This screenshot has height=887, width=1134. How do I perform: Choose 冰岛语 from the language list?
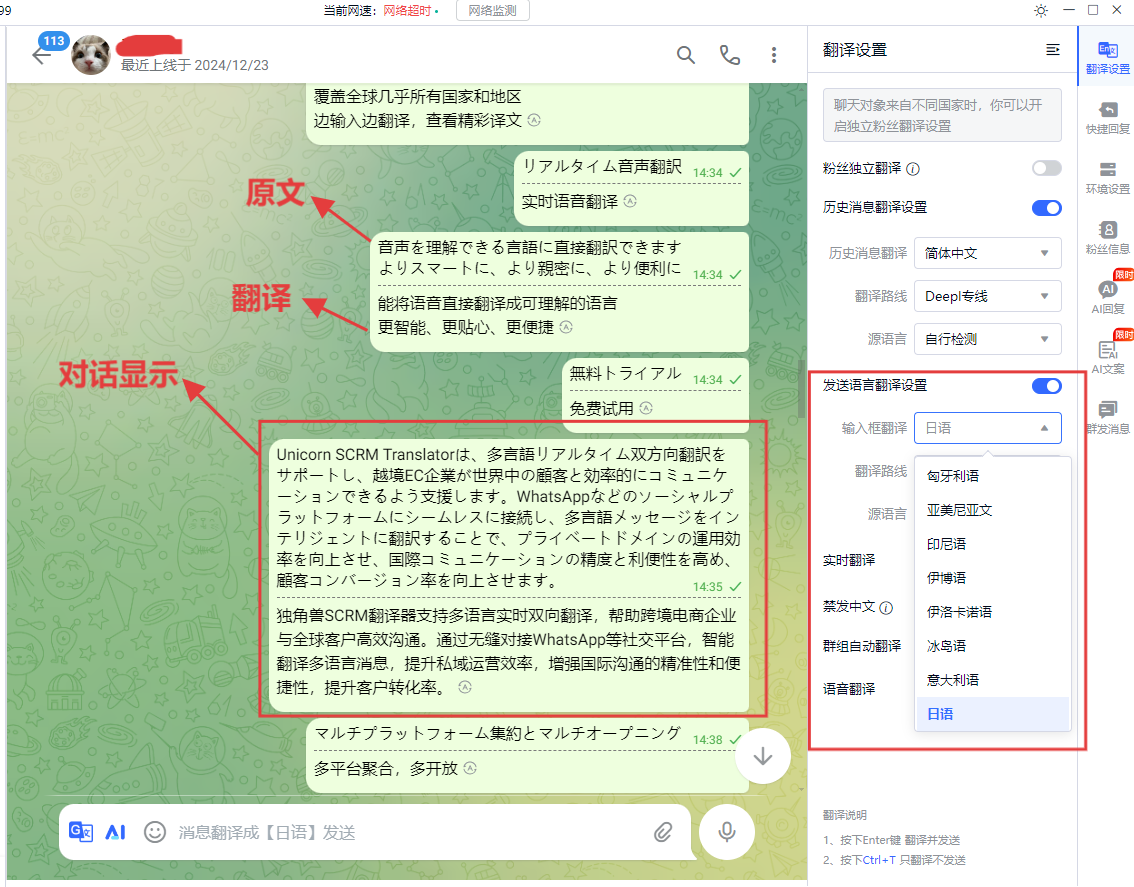click(993, 646)
